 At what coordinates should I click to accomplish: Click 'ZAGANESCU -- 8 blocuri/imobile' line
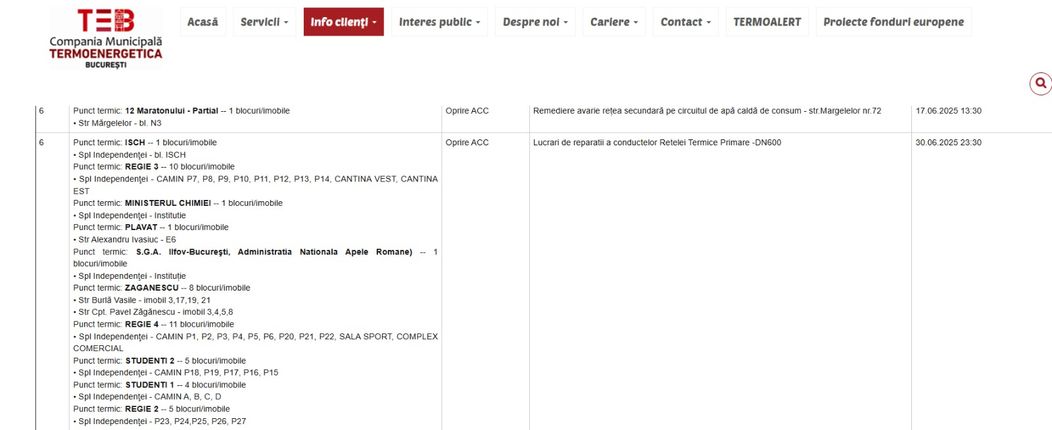[x=162, y=288]
